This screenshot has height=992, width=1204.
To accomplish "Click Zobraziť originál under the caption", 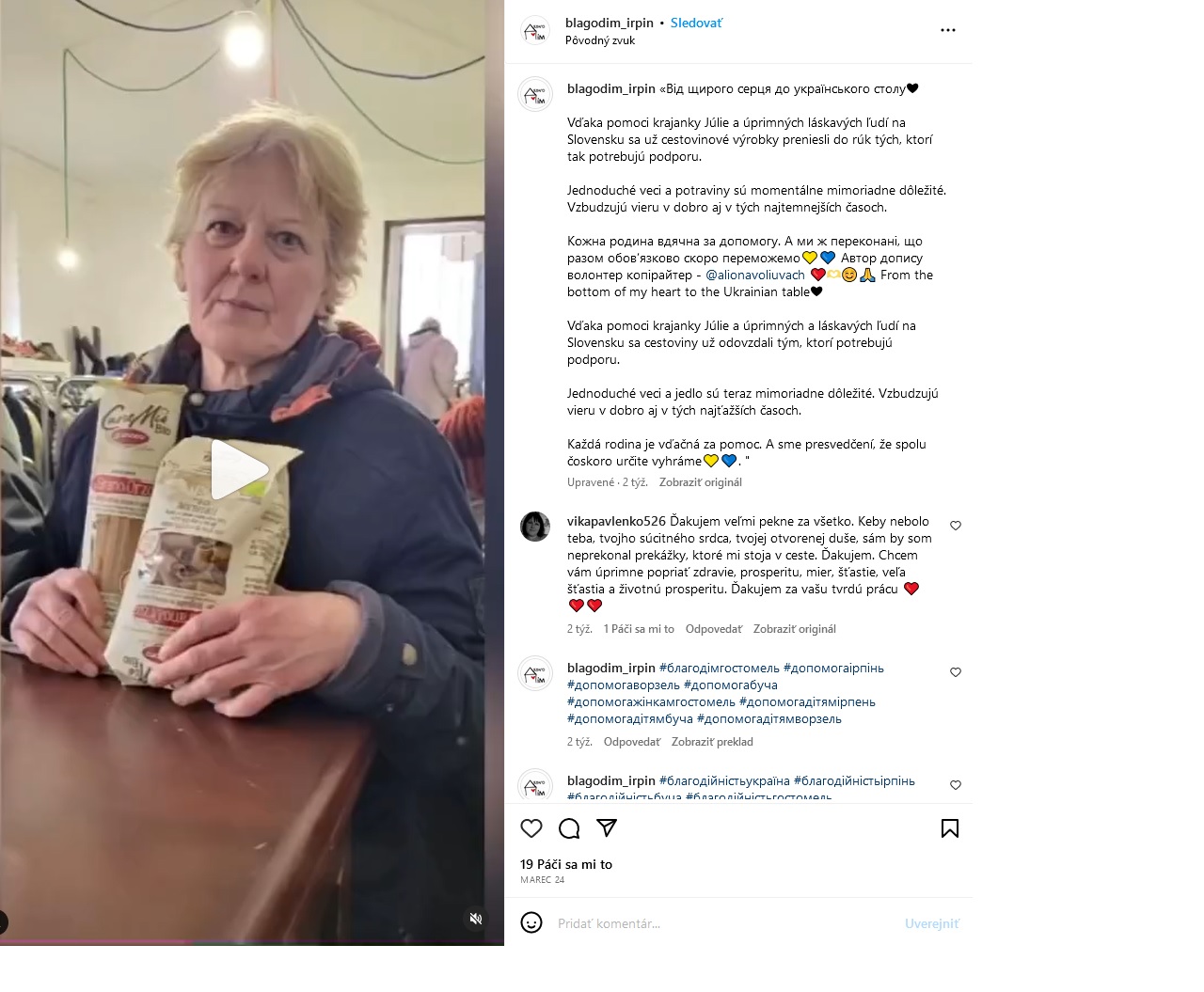I will (701, 482).
